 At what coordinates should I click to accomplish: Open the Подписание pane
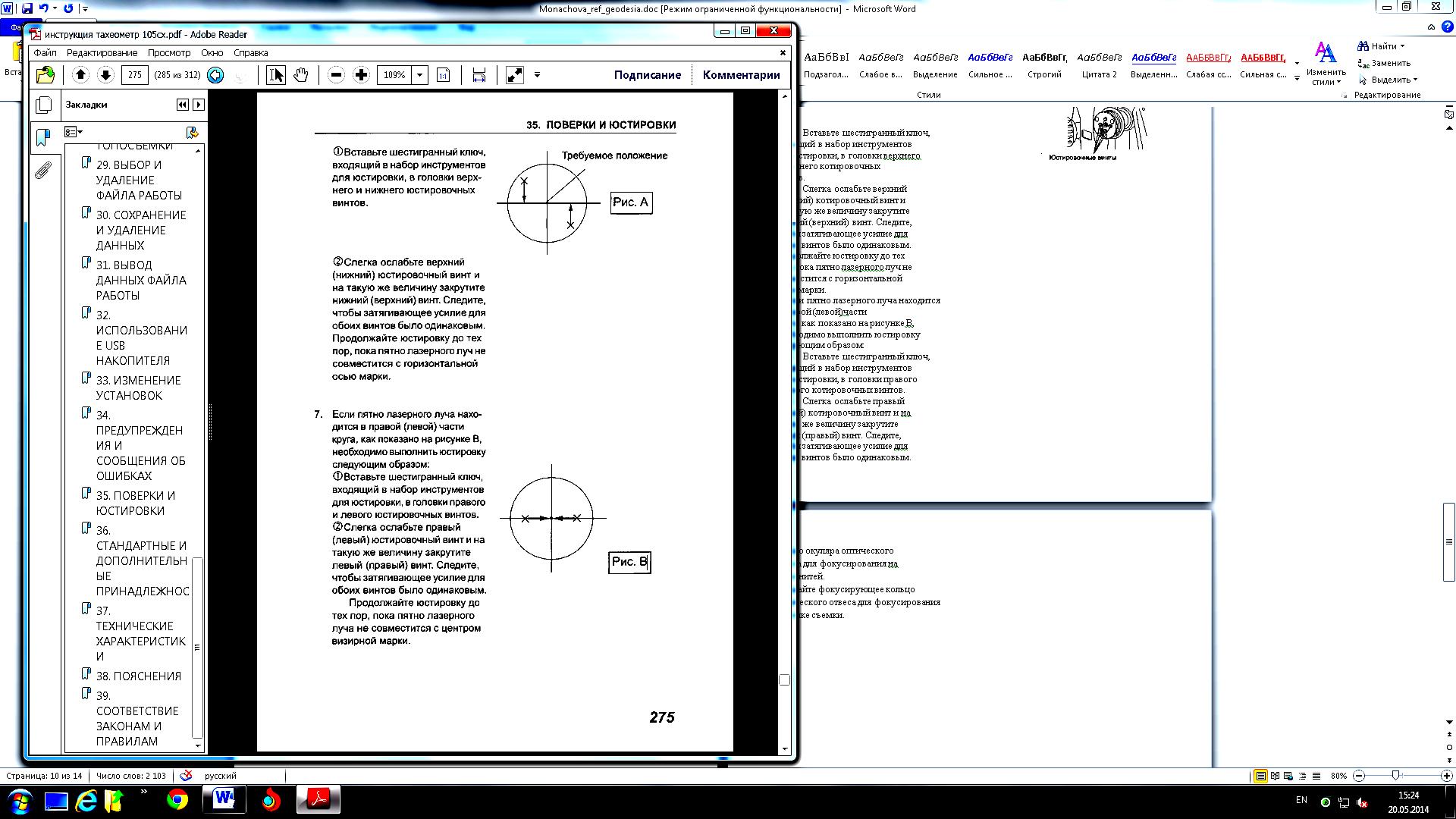(648, 74)
